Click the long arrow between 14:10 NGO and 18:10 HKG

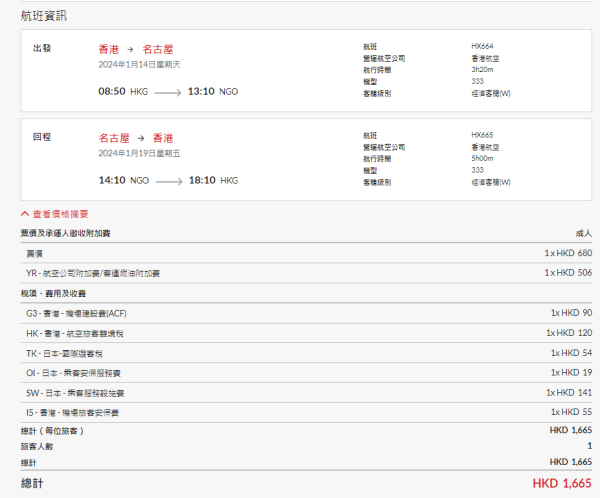(x=162, y=181)
